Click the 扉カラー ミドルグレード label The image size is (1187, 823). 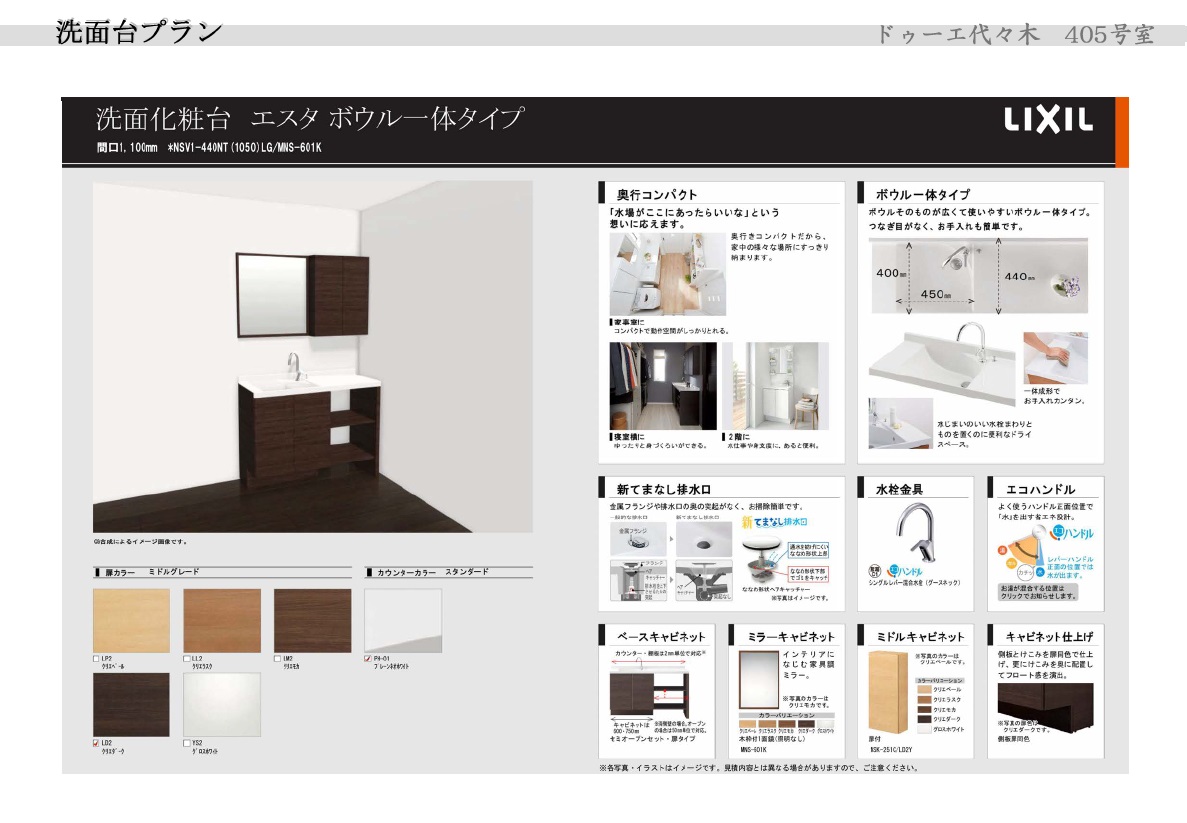pyautogui.click(x=151, y=572)
